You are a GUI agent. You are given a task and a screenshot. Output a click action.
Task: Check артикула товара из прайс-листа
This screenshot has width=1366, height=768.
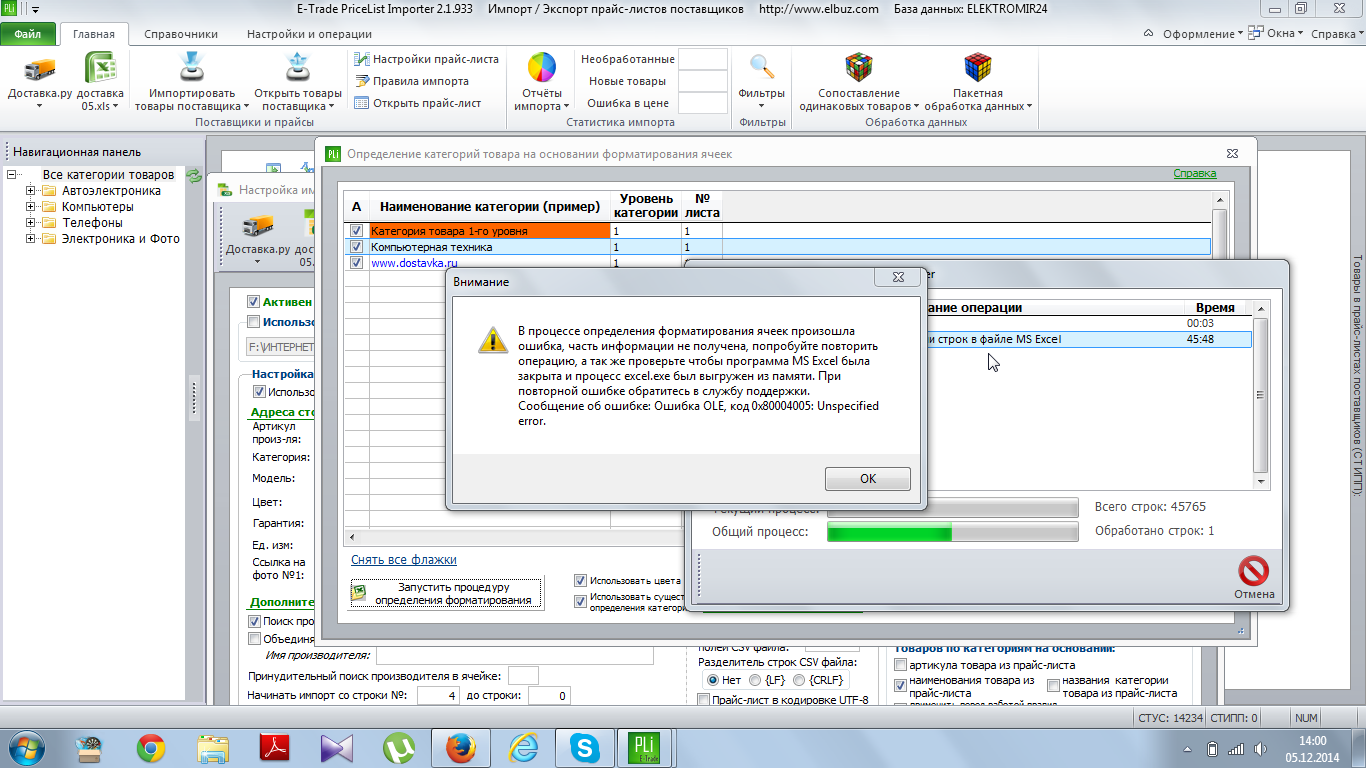point(901,665)
